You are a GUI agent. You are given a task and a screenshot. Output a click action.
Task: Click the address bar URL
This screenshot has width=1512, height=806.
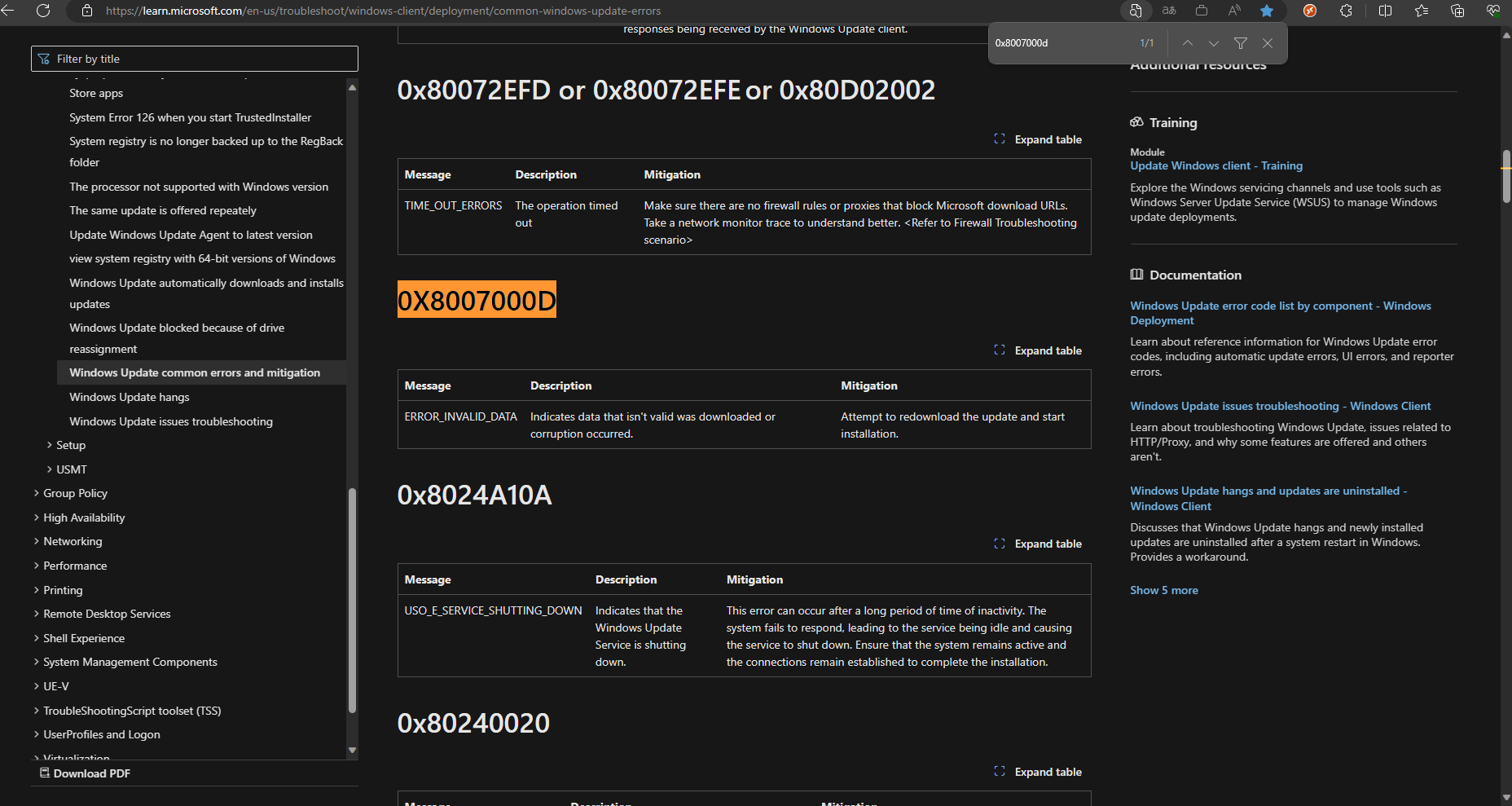(x=383, y=11)
